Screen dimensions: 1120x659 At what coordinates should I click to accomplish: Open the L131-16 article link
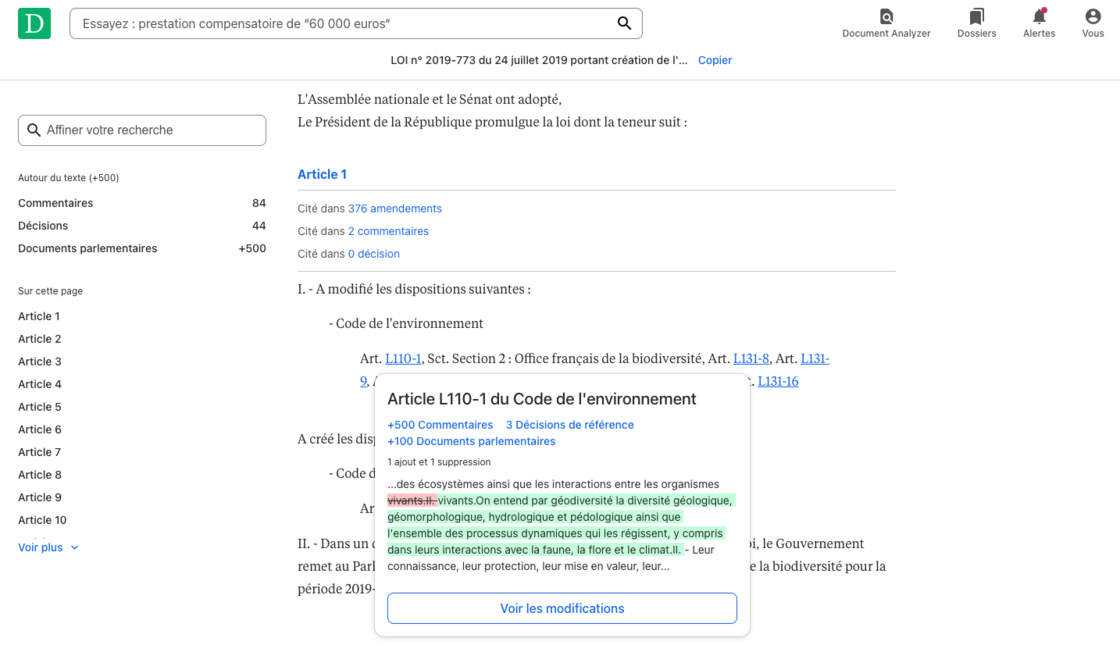778,381
